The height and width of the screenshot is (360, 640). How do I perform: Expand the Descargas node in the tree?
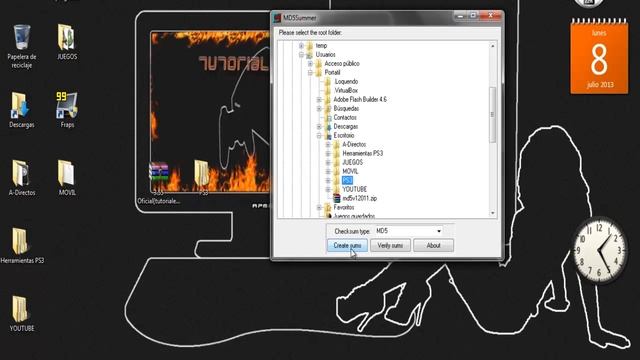(x=319, y=127)
